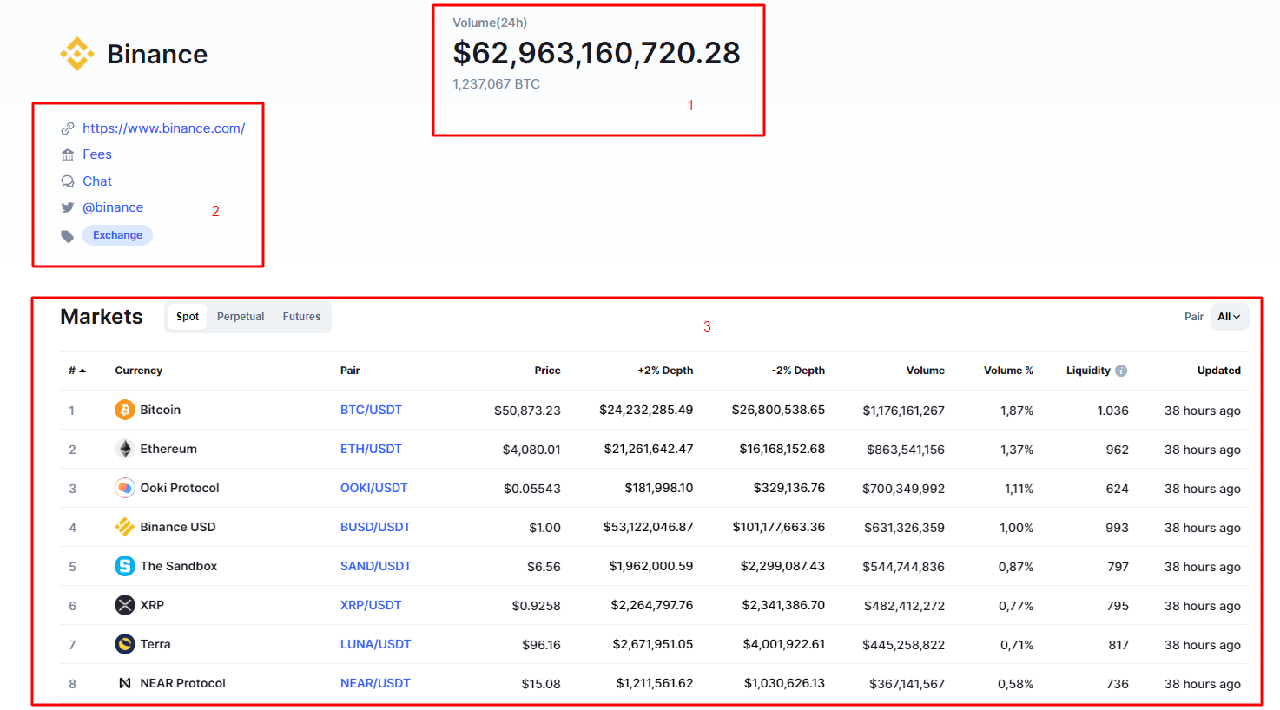This screenshot has width=1280, height=710.
Task: Click the XRP coin logo in row 6
Action: pos(123,604)
